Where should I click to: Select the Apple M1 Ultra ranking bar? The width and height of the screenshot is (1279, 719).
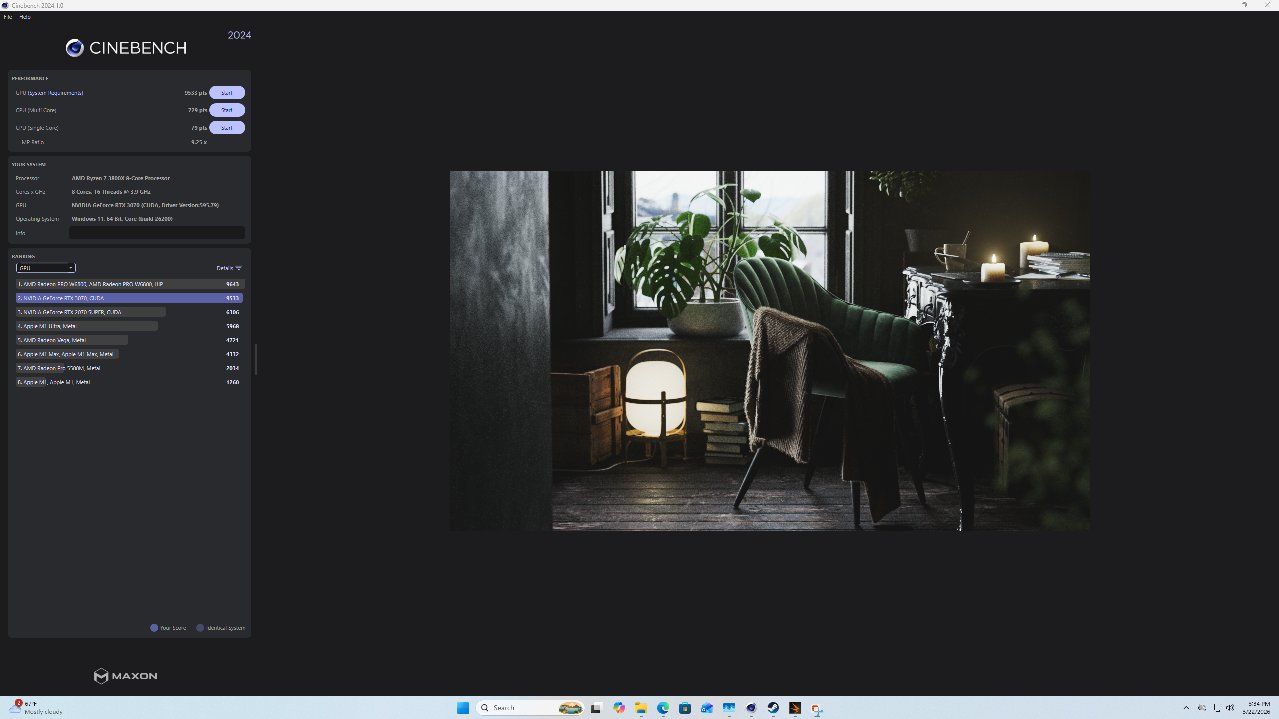click(87, 326)
